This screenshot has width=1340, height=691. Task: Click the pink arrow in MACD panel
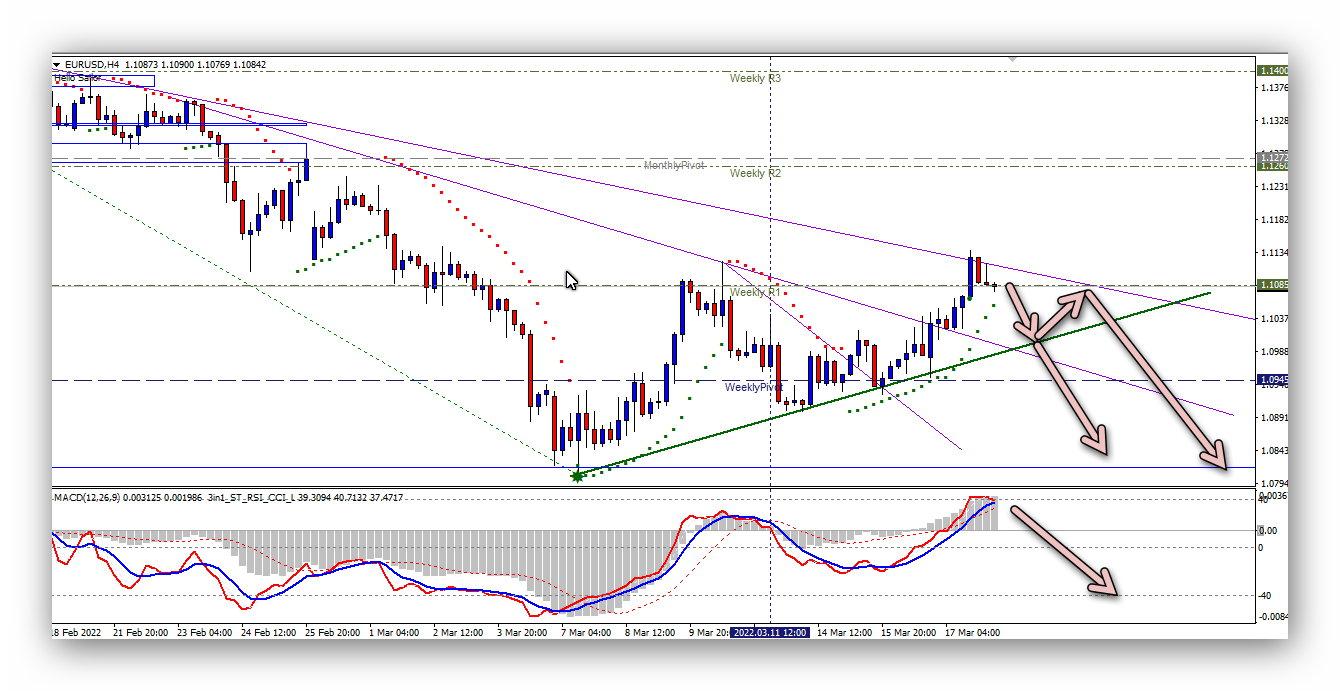(1062, 551)
